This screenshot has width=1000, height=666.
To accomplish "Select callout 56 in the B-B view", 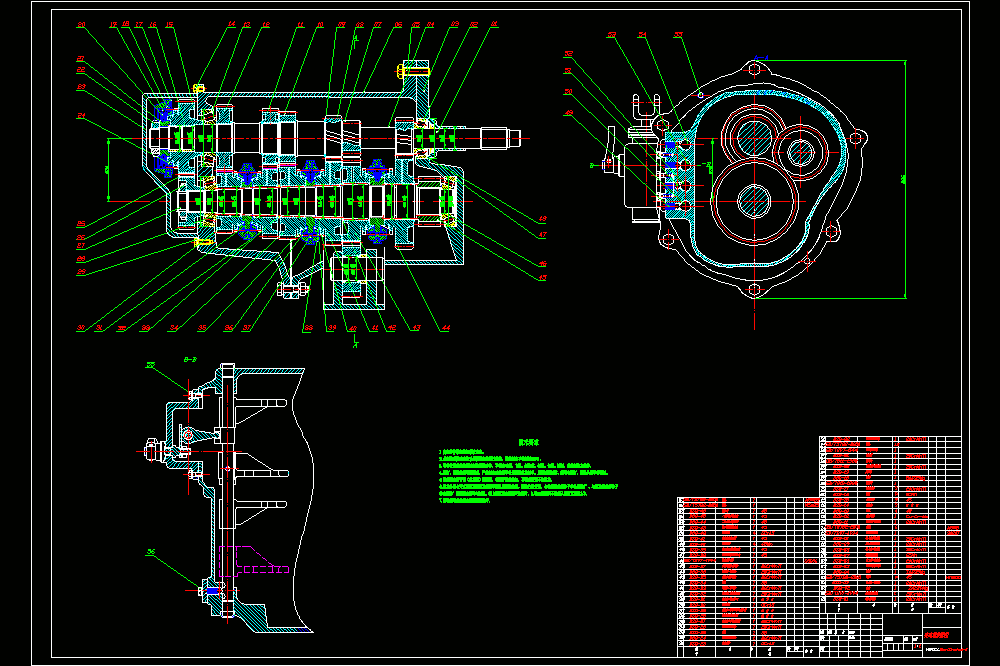I will (x=151, y=552).
